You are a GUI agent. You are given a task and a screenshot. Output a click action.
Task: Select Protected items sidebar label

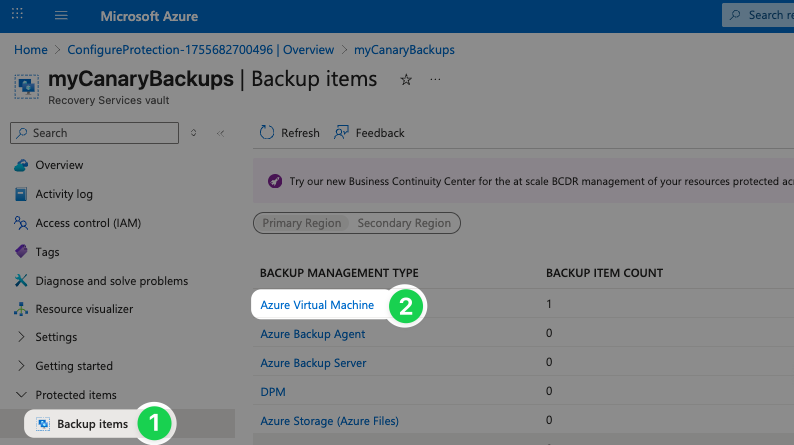[x=76, y=395]
